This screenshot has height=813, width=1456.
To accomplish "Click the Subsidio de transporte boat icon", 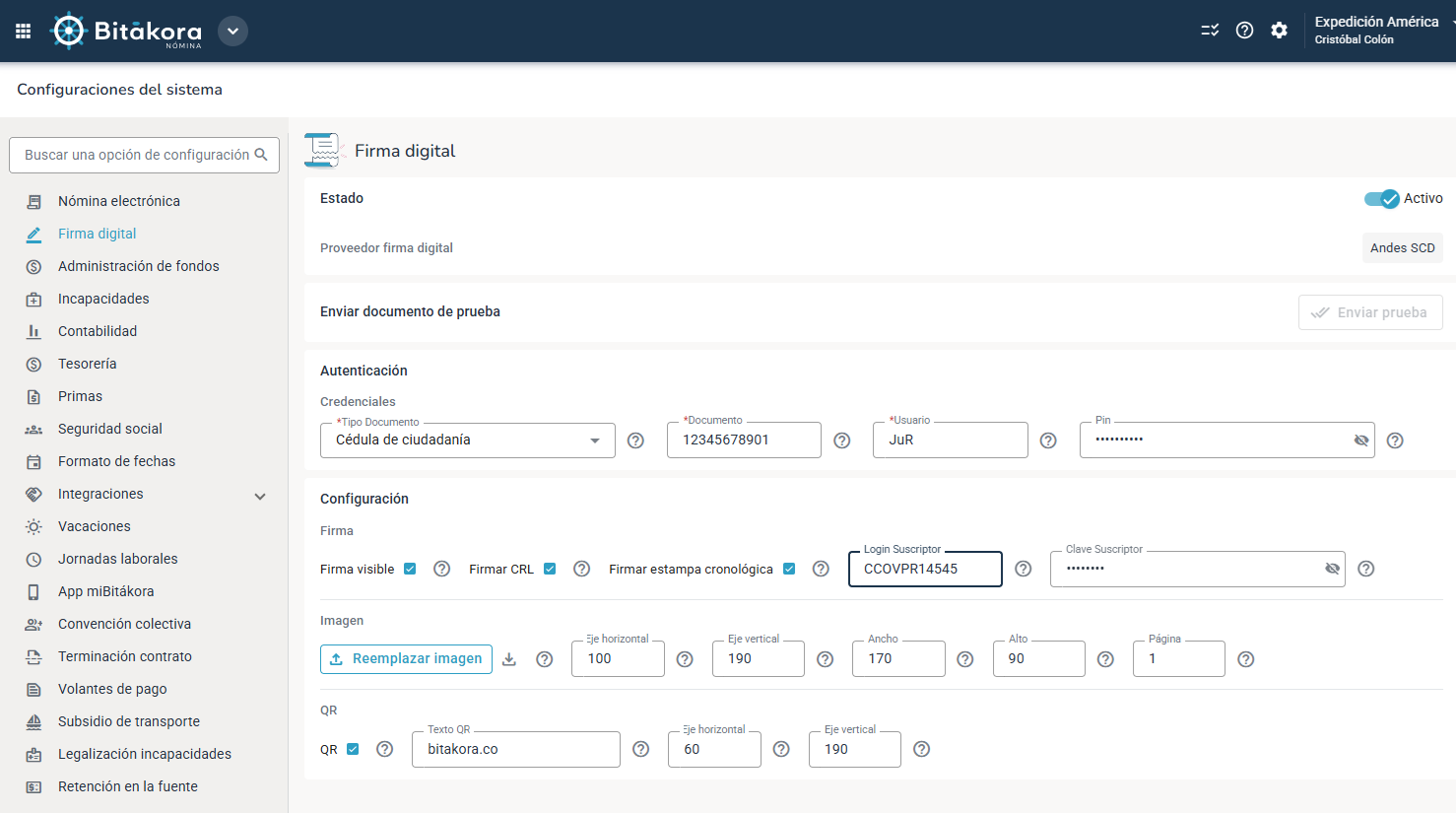I will (33, 721).
